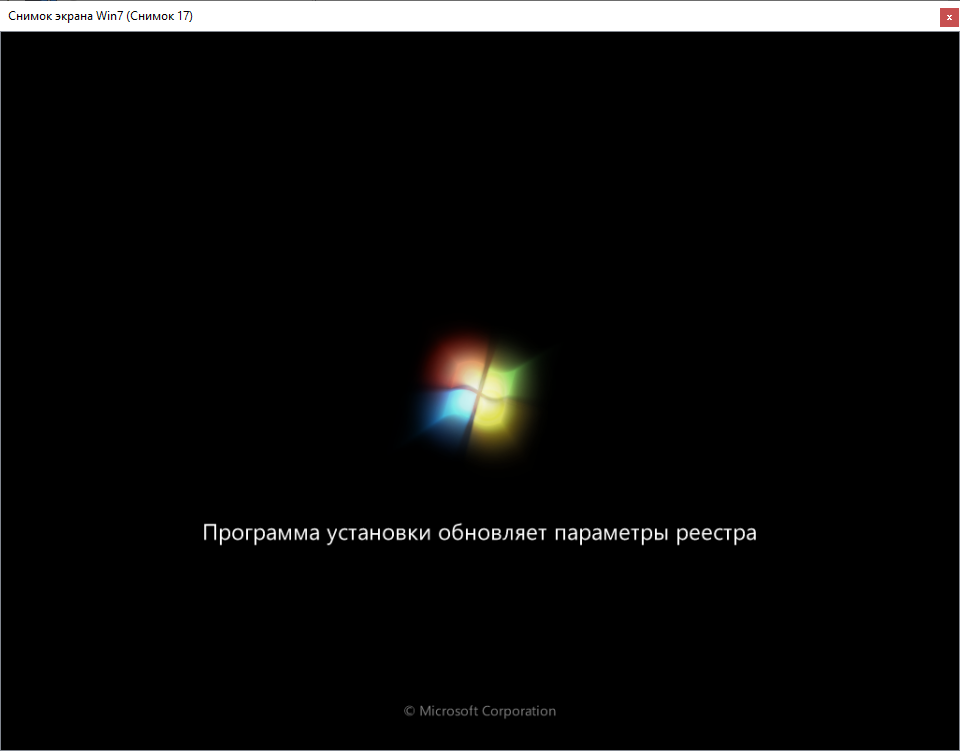This screenshot has height=751, width=960.
Task: Click the text 'Программа установки обновляет параметры реестра'
Action: point(479,532)
